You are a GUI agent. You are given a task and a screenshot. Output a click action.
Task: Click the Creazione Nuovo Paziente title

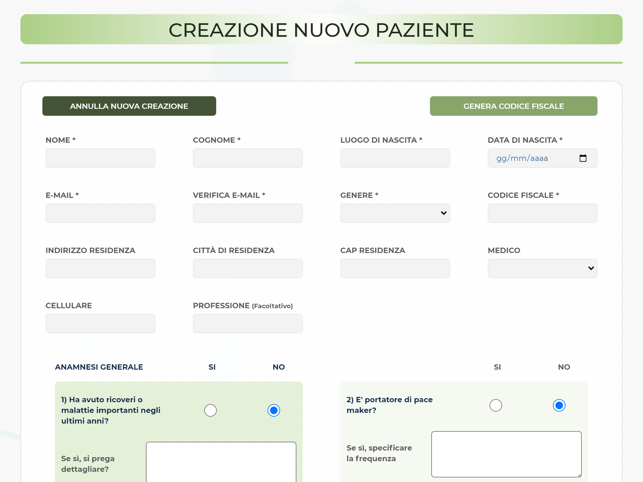tap(321, 30)
